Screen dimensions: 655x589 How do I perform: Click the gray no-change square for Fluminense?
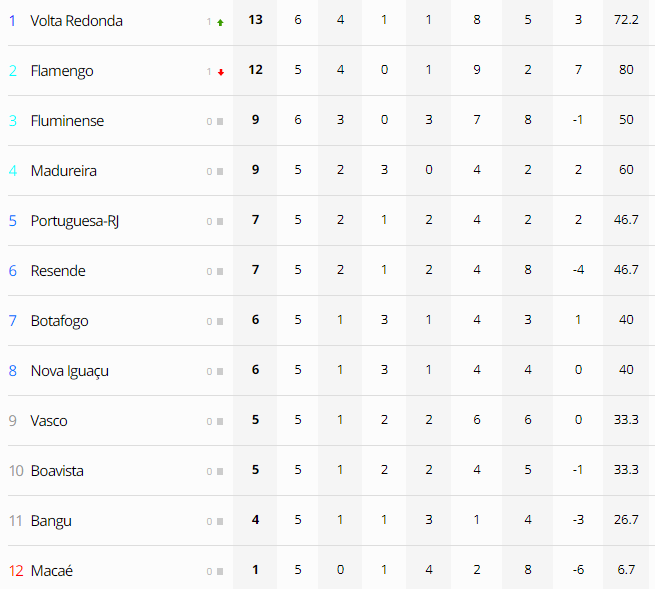tap(220, 122)
